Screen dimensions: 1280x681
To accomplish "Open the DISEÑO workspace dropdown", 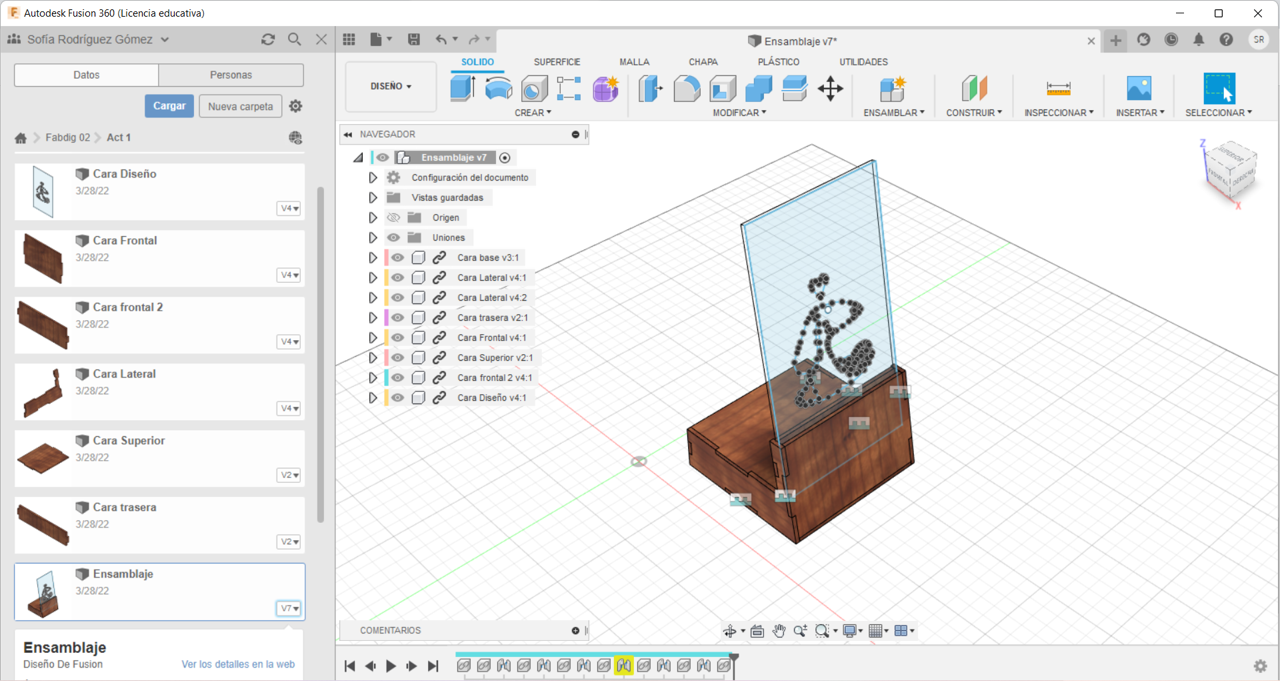I will (x=390, y=87).
